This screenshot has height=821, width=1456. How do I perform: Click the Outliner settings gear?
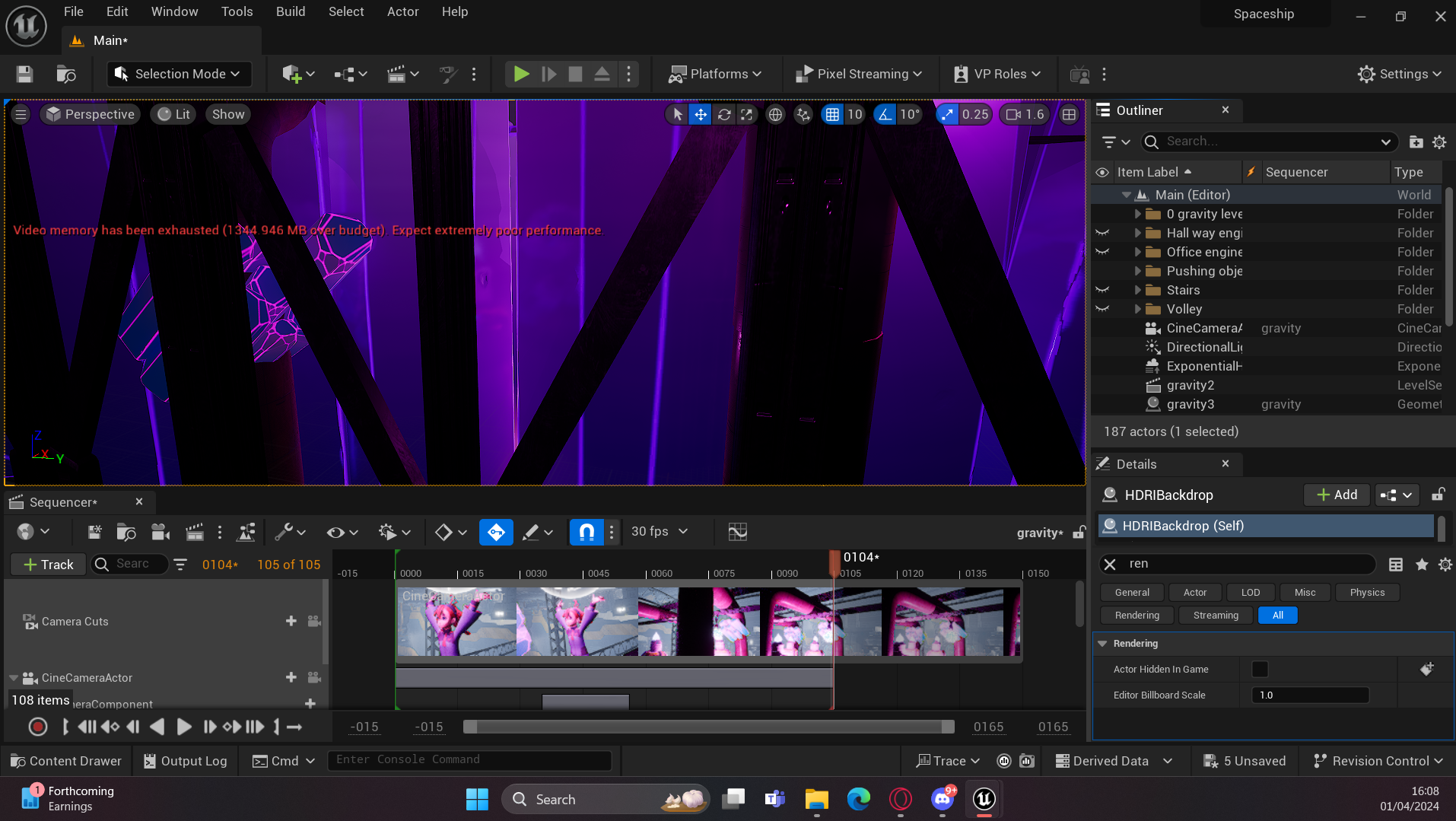pyautogui.click(x=1439, y=142)
